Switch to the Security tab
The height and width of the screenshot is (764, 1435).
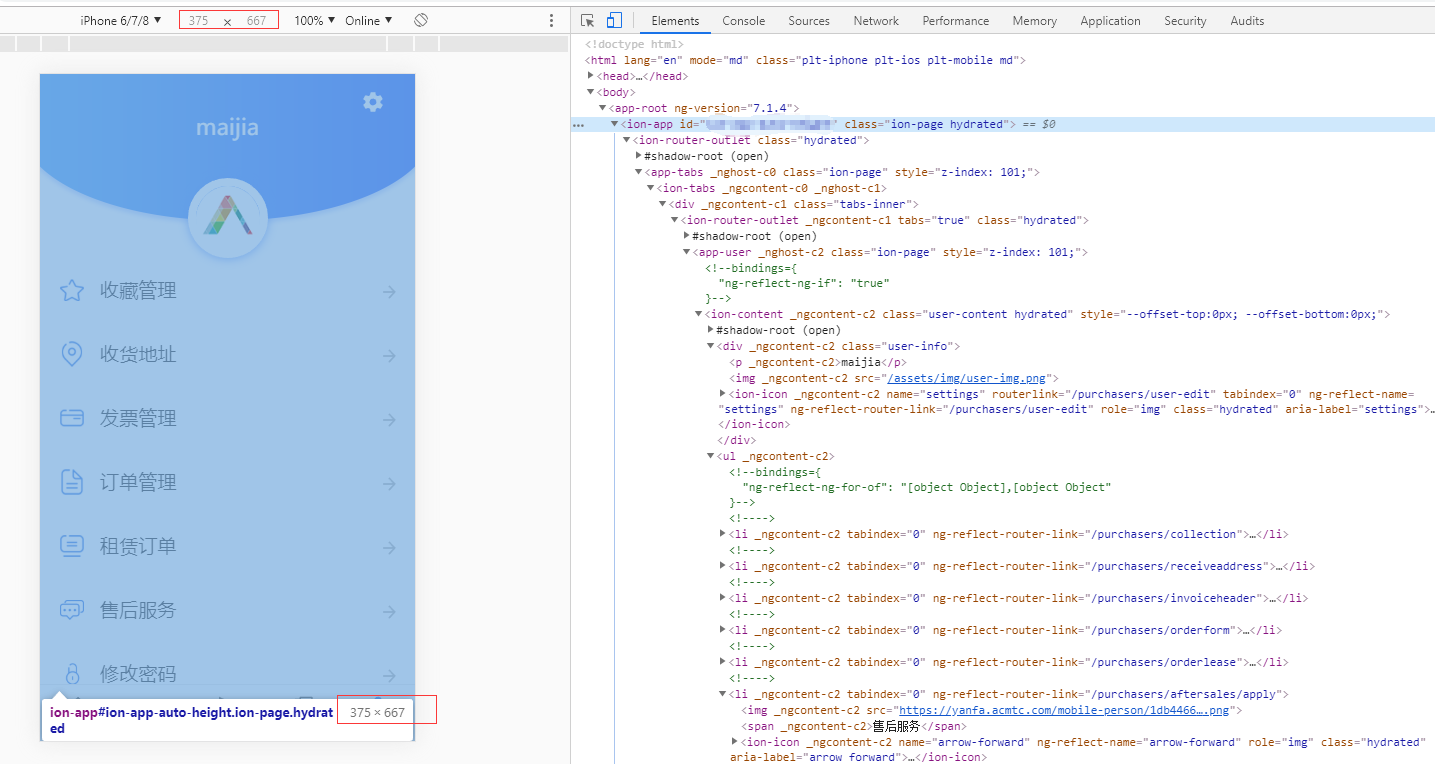pos(1185,20)
